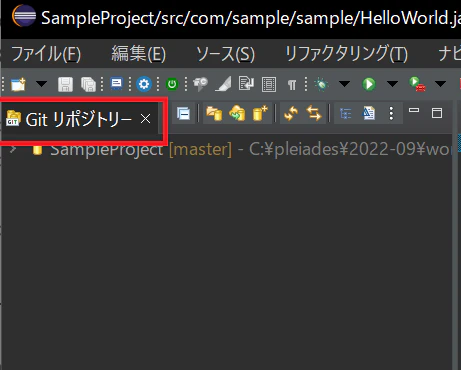Click the Save floppy disk icon

tap(65, 84)
